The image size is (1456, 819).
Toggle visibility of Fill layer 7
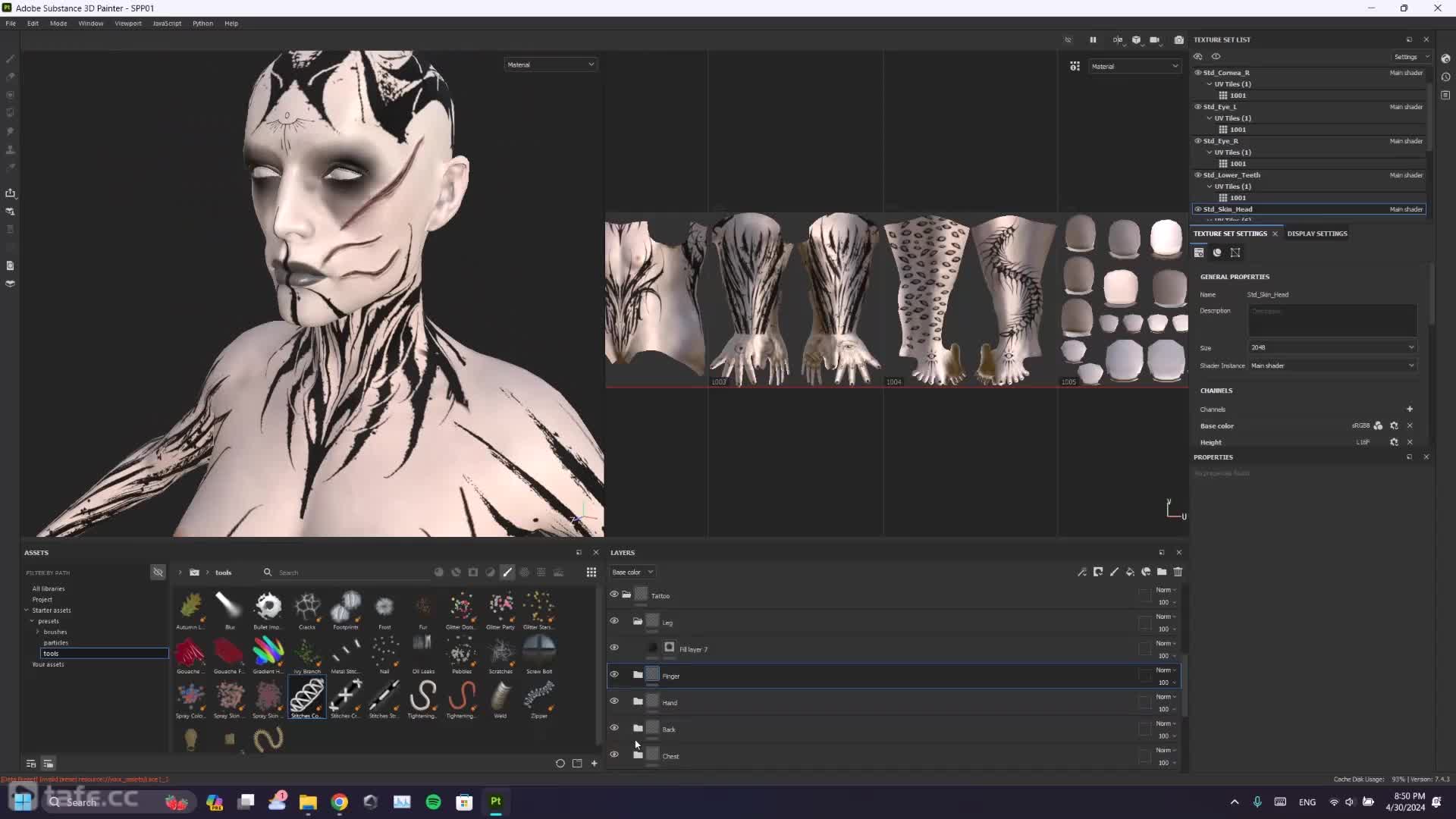click(x=613, y=648)
